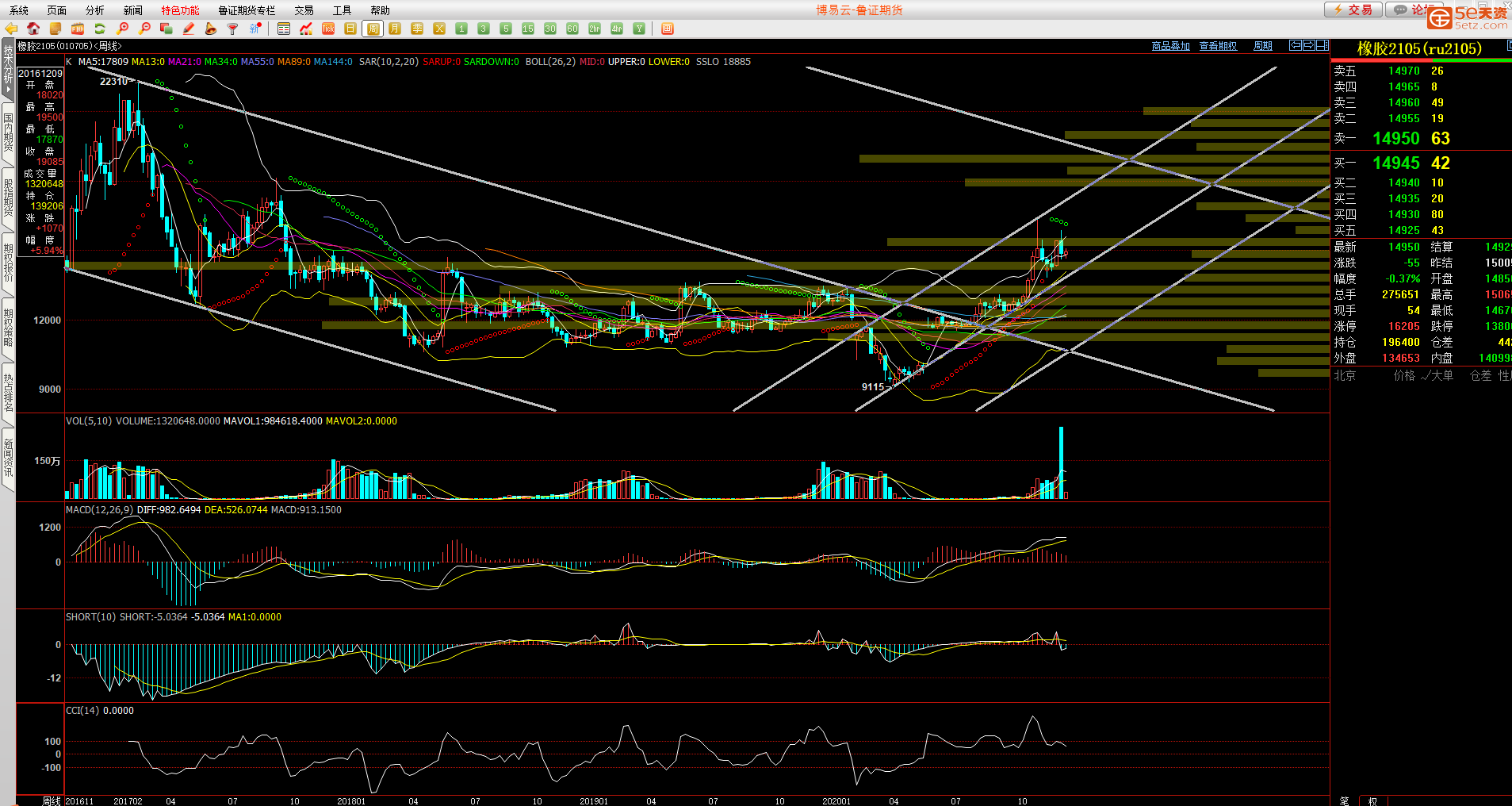Screen dimensions: 1512x806
Task: Switch to the 笔 tab at bottom right
Action: click(1345, 800)
